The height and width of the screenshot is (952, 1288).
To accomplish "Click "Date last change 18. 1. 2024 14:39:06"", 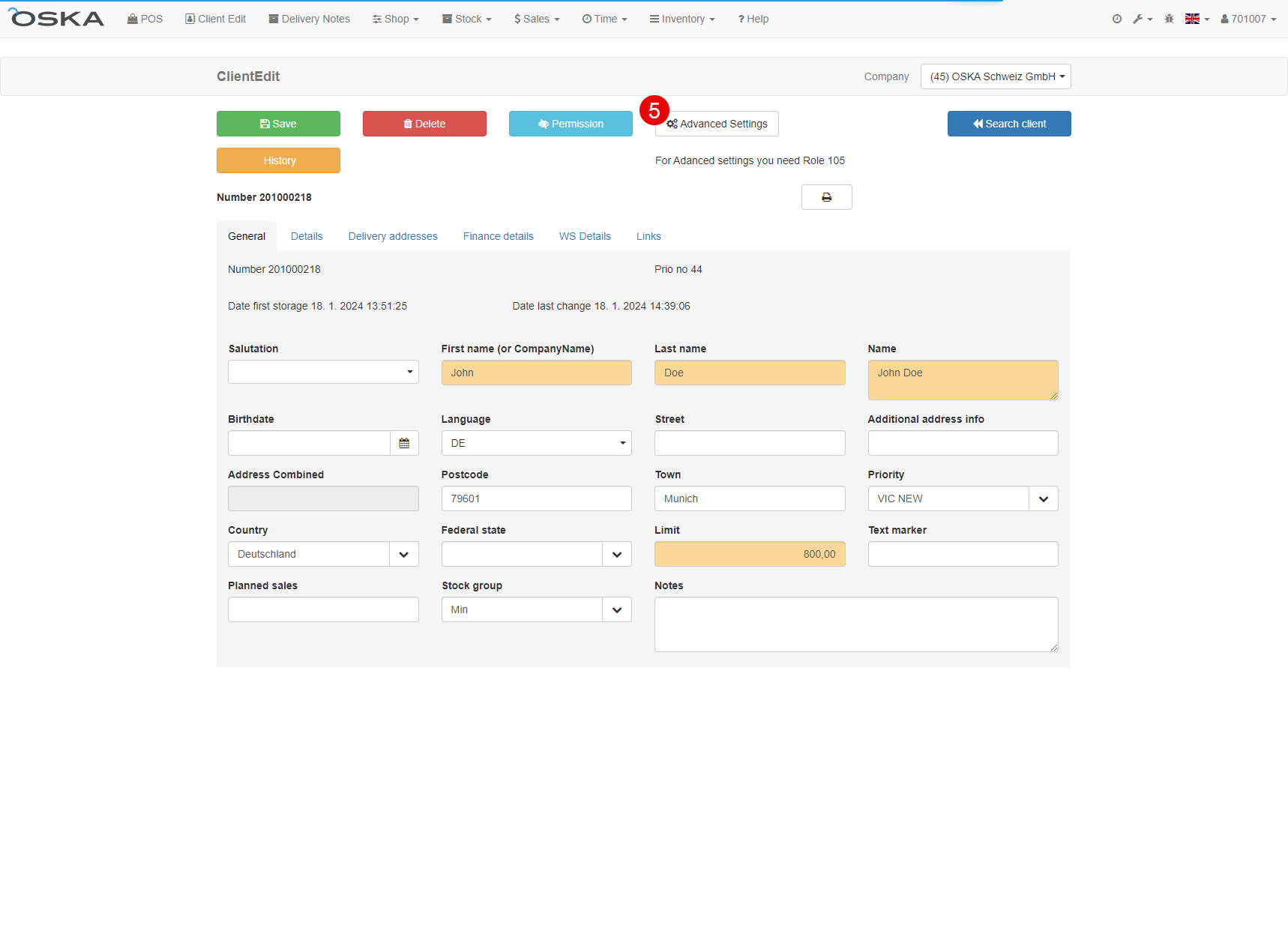I will pos(601,306).
